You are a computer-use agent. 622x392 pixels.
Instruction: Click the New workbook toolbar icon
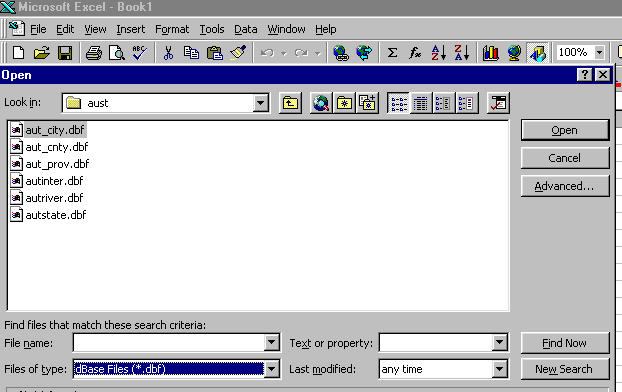(18, 52)
